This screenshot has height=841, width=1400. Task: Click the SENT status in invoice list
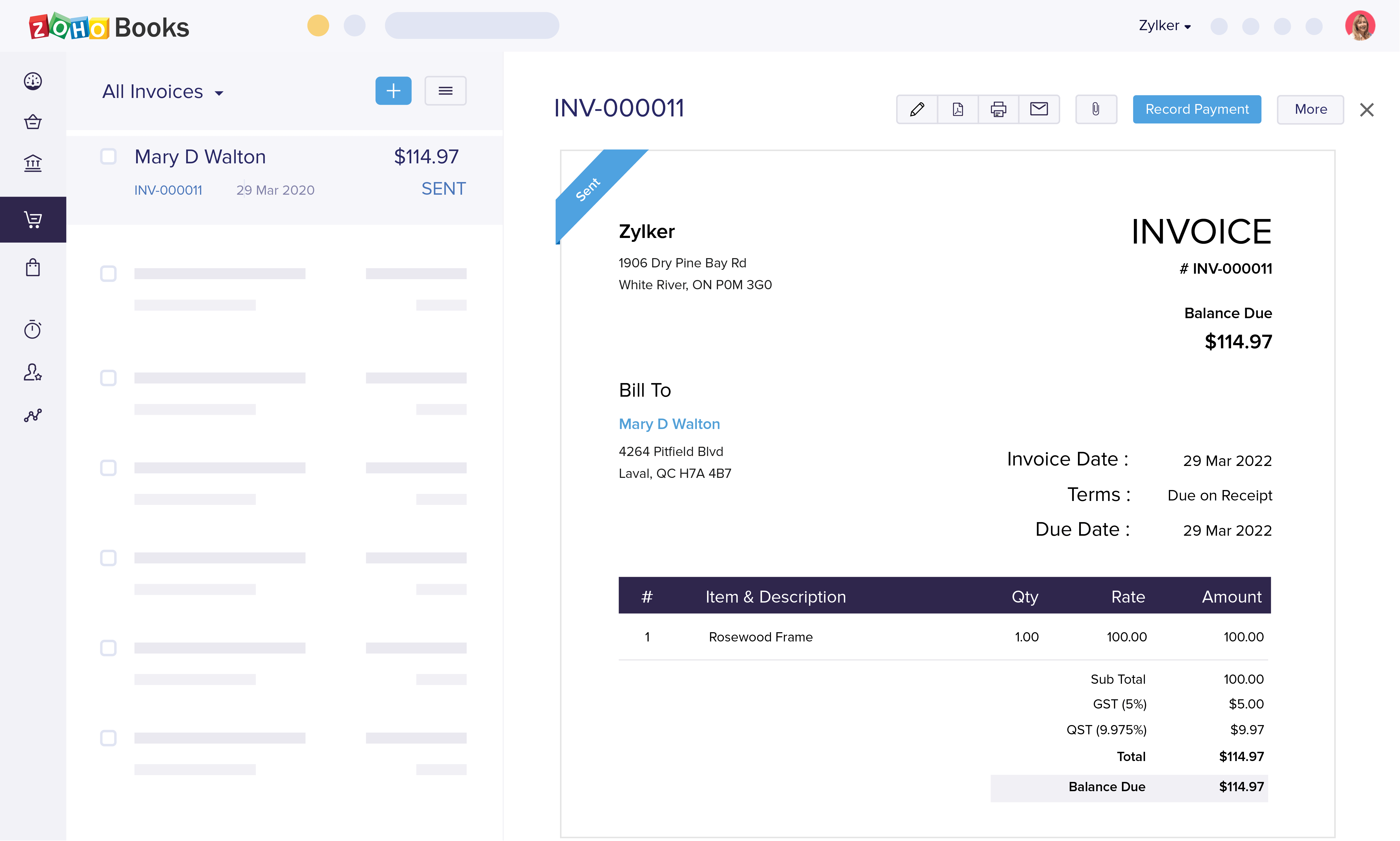pos(444,189)
